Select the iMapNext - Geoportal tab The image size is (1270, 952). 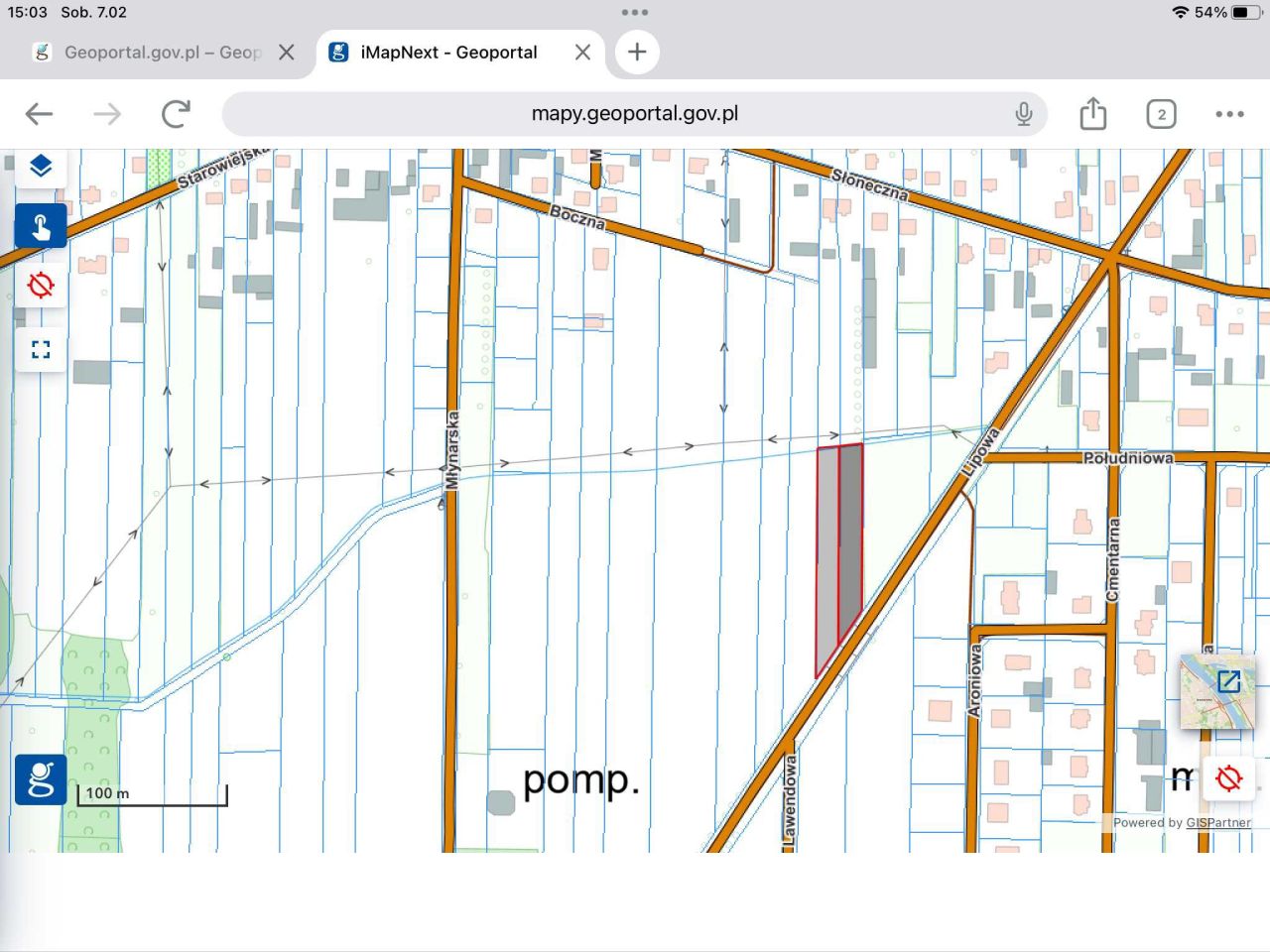[x=448, y=53]
